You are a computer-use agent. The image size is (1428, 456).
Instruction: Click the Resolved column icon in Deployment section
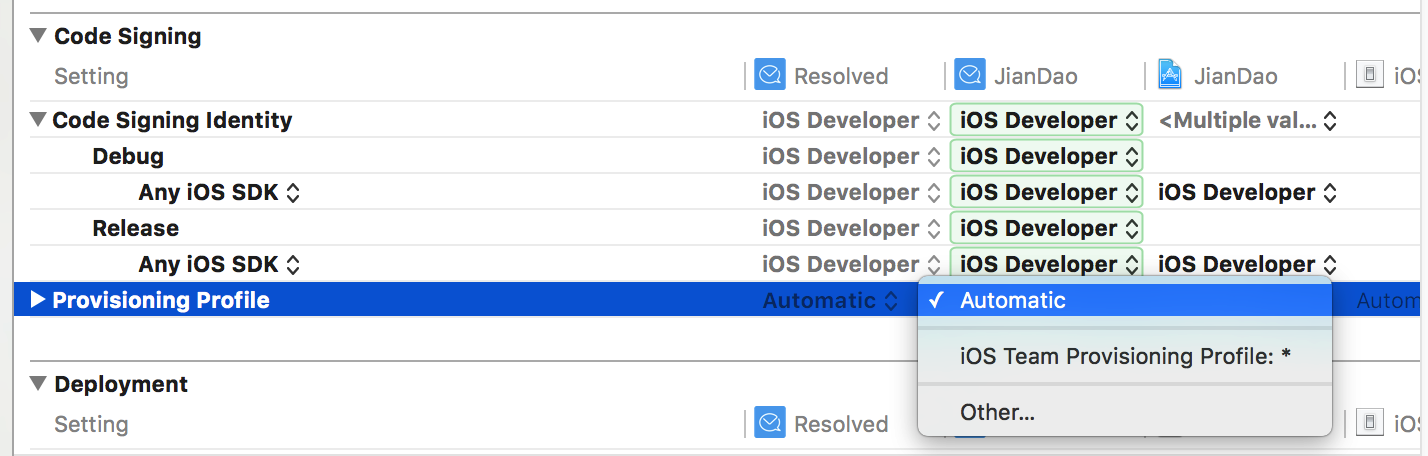(770, 423)
